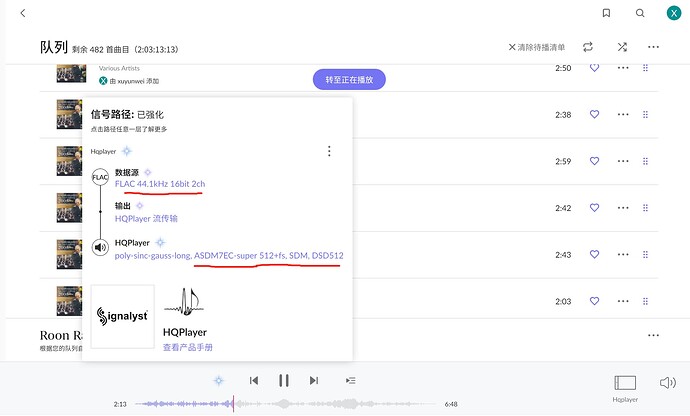Open search with the magnifier icon
690x416 pixels.
coord(640,13)
